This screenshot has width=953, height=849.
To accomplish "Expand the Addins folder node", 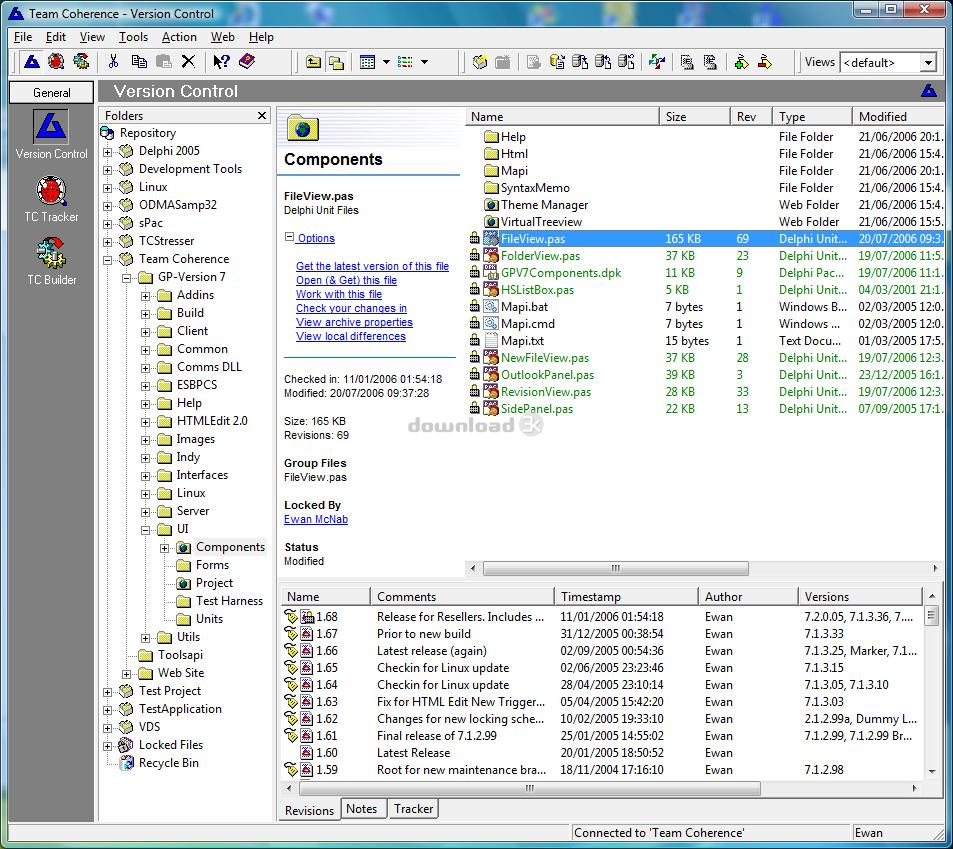I will tap(145, 296).
